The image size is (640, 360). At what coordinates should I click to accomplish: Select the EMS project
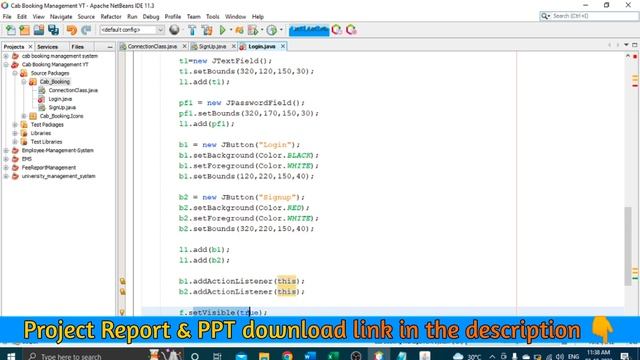coord(27,159)
